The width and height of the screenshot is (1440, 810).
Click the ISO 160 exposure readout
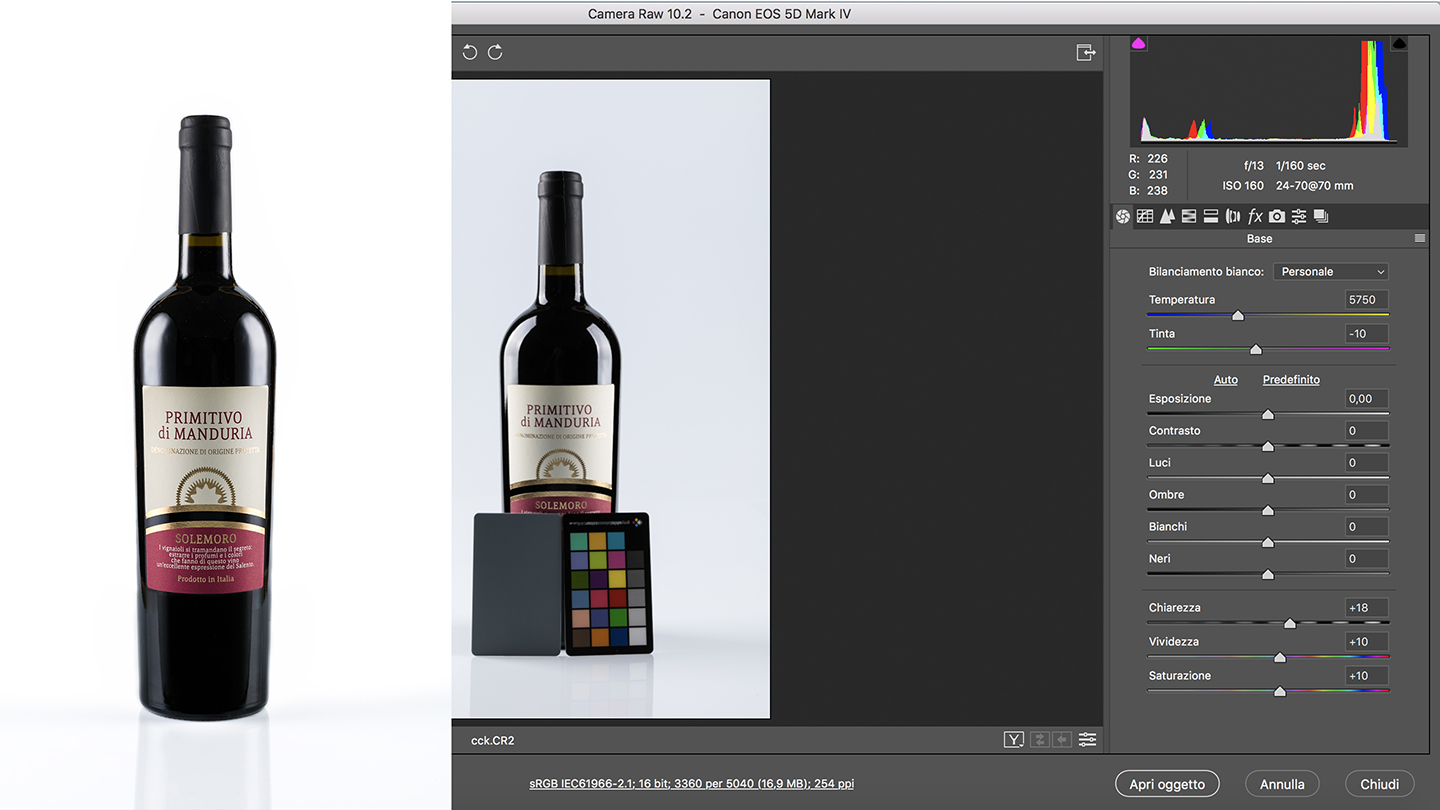[x=1243, y=186]
